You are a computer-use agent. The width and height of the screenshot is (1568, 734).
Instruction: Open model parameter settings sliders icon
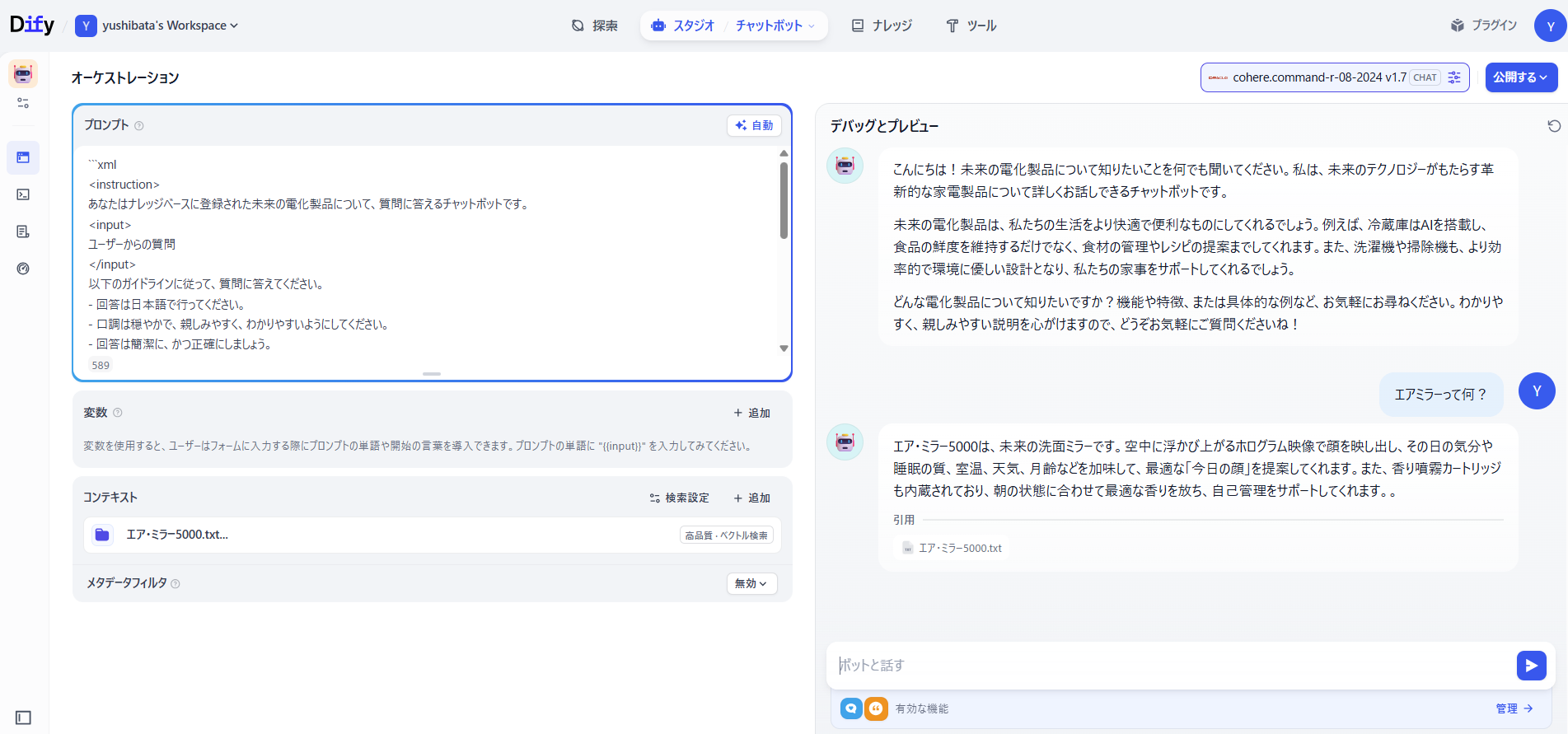click(x=1454, y=77)
